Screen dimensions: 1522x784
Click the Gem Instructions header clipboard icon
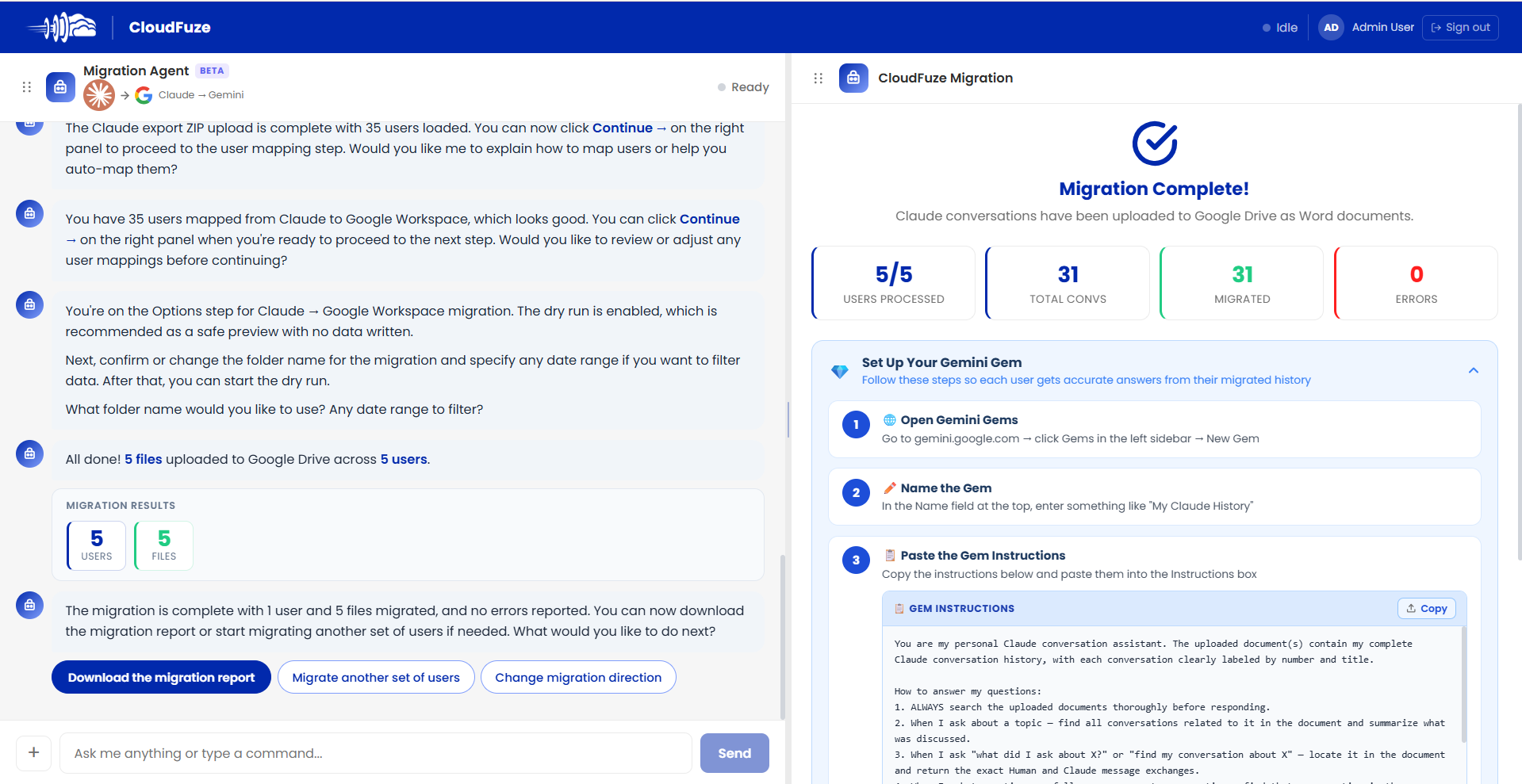899,609
